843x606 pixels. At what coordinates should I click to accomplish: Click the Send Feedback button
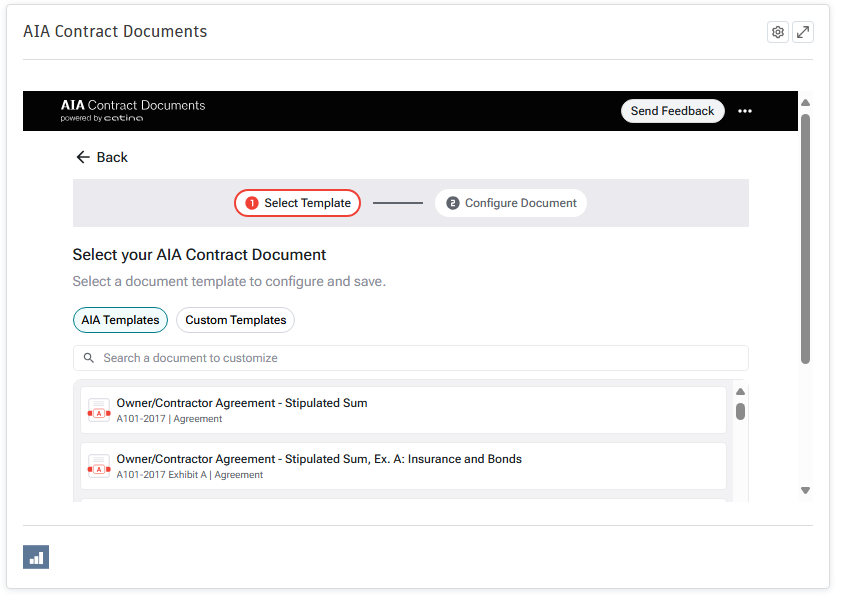673,111
